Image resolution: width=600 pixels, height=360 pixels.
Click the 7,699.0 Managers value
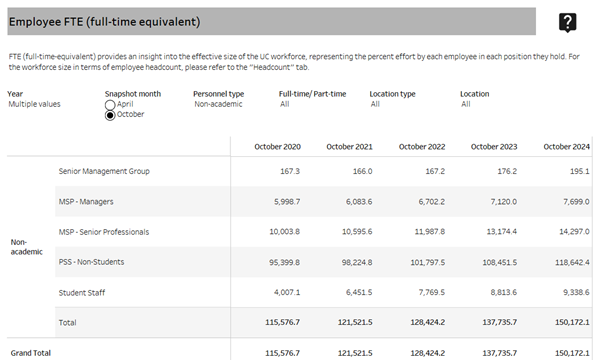[x=576, y=202]
